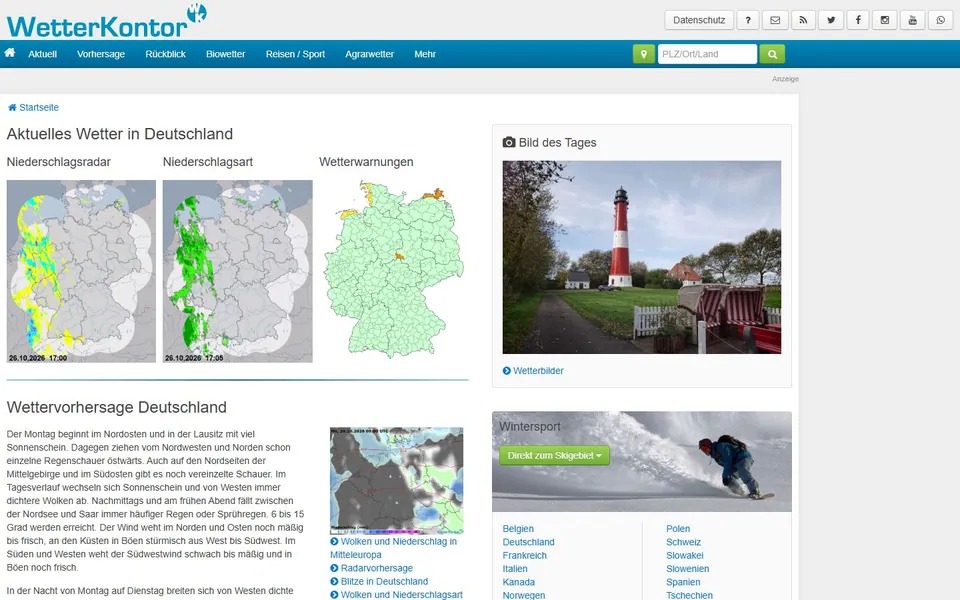Expand the Direkt zum Skigebiet dropdown
The image size is (960, 600).
pyautogui.click(x=554, y=456)
